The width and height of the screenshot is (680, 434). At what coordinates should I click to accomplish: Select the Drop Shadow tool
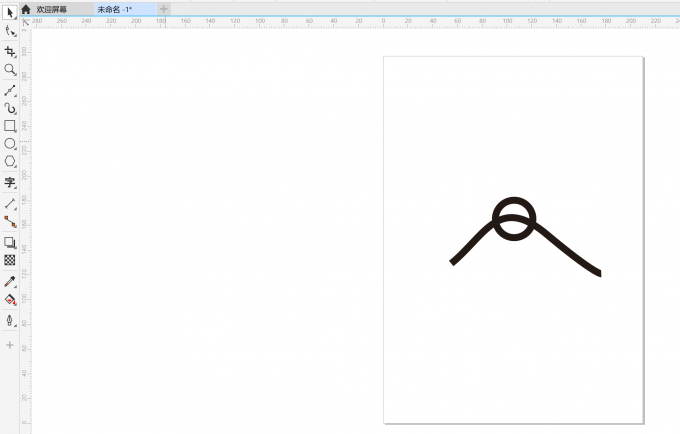[10, 242]
